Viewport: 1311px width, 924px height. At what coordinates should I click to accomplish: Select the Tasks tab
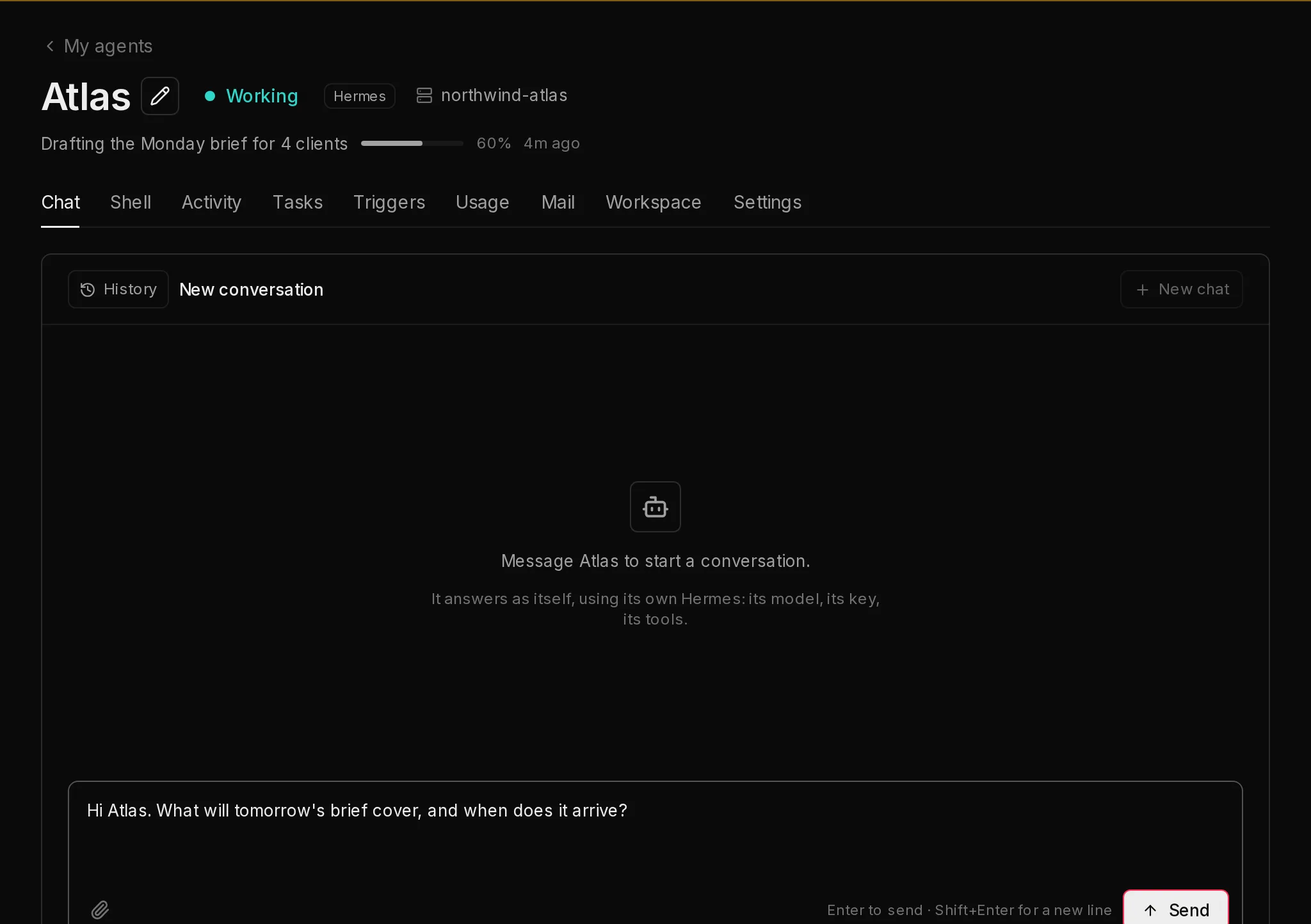(x=298, y=202)
